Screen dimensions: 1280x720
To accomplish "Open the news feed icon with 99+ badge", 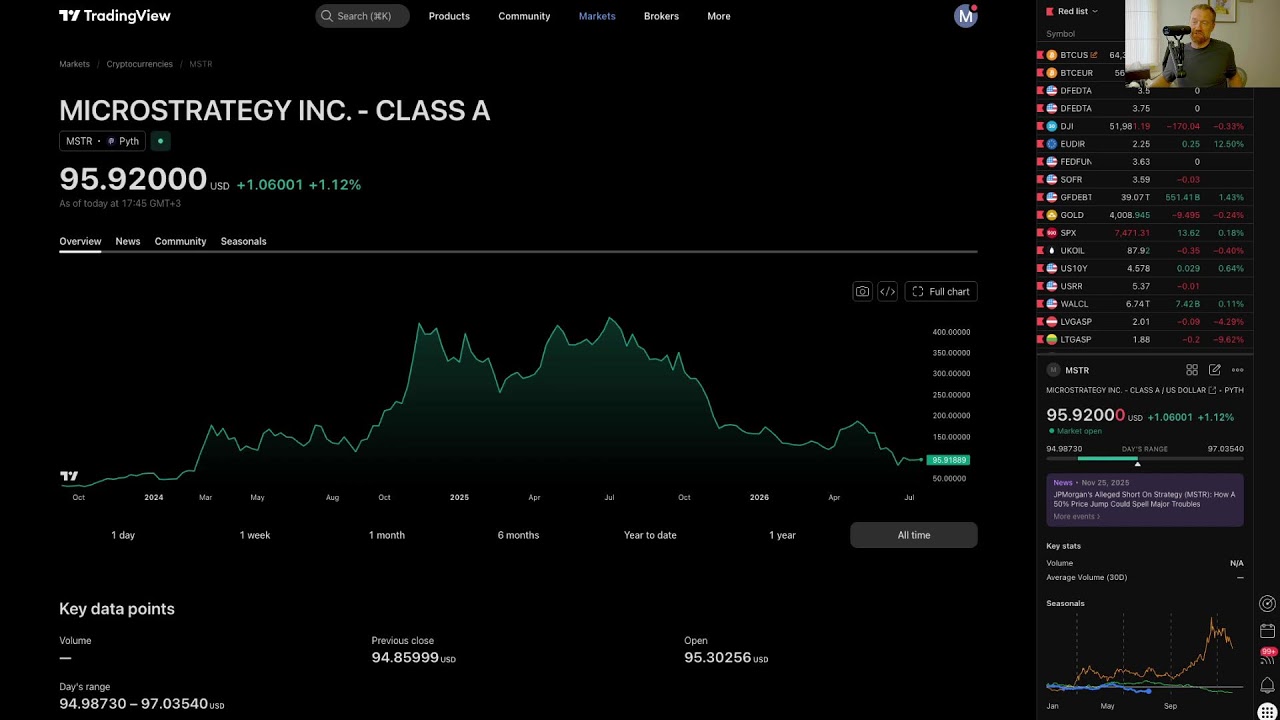I will (x=1267, y=657).
